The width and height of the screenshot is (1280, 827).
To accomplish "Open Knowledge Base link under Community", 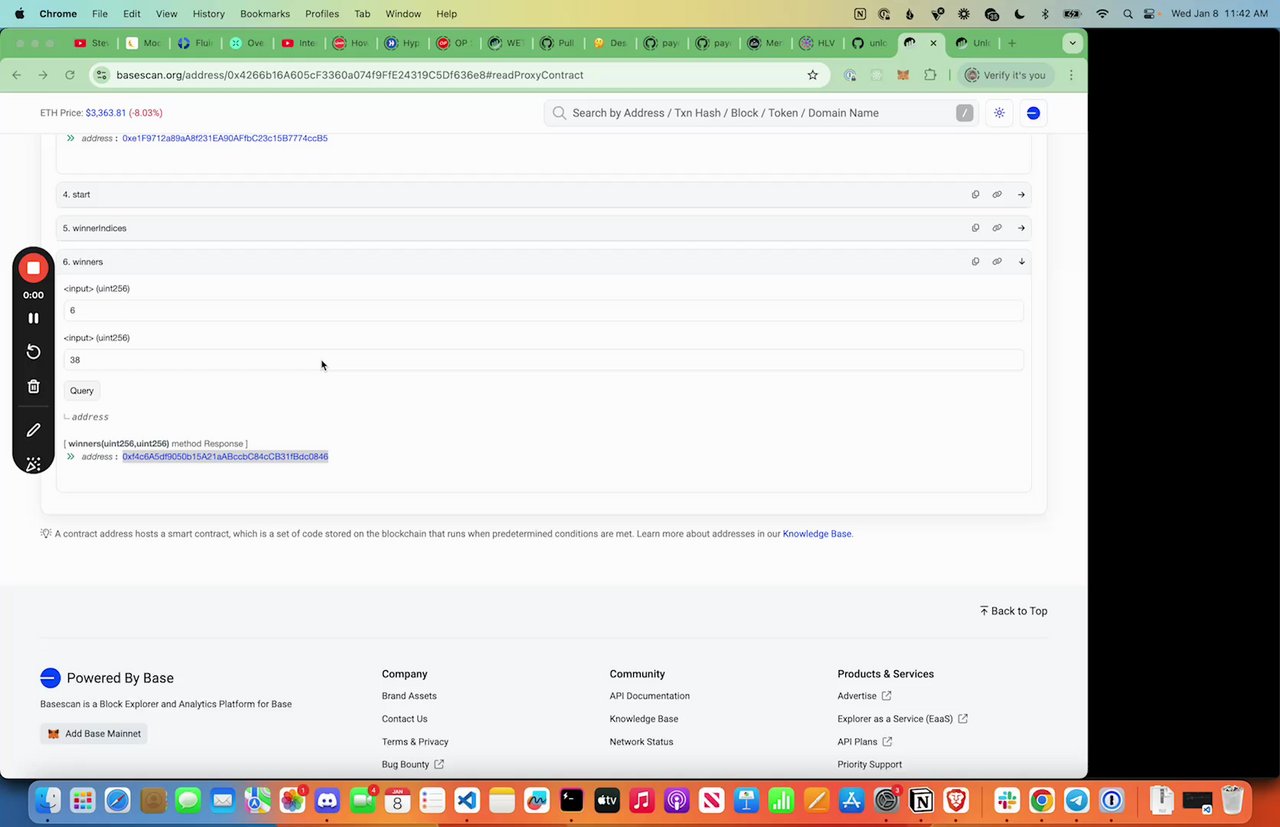I will [644, 719].
